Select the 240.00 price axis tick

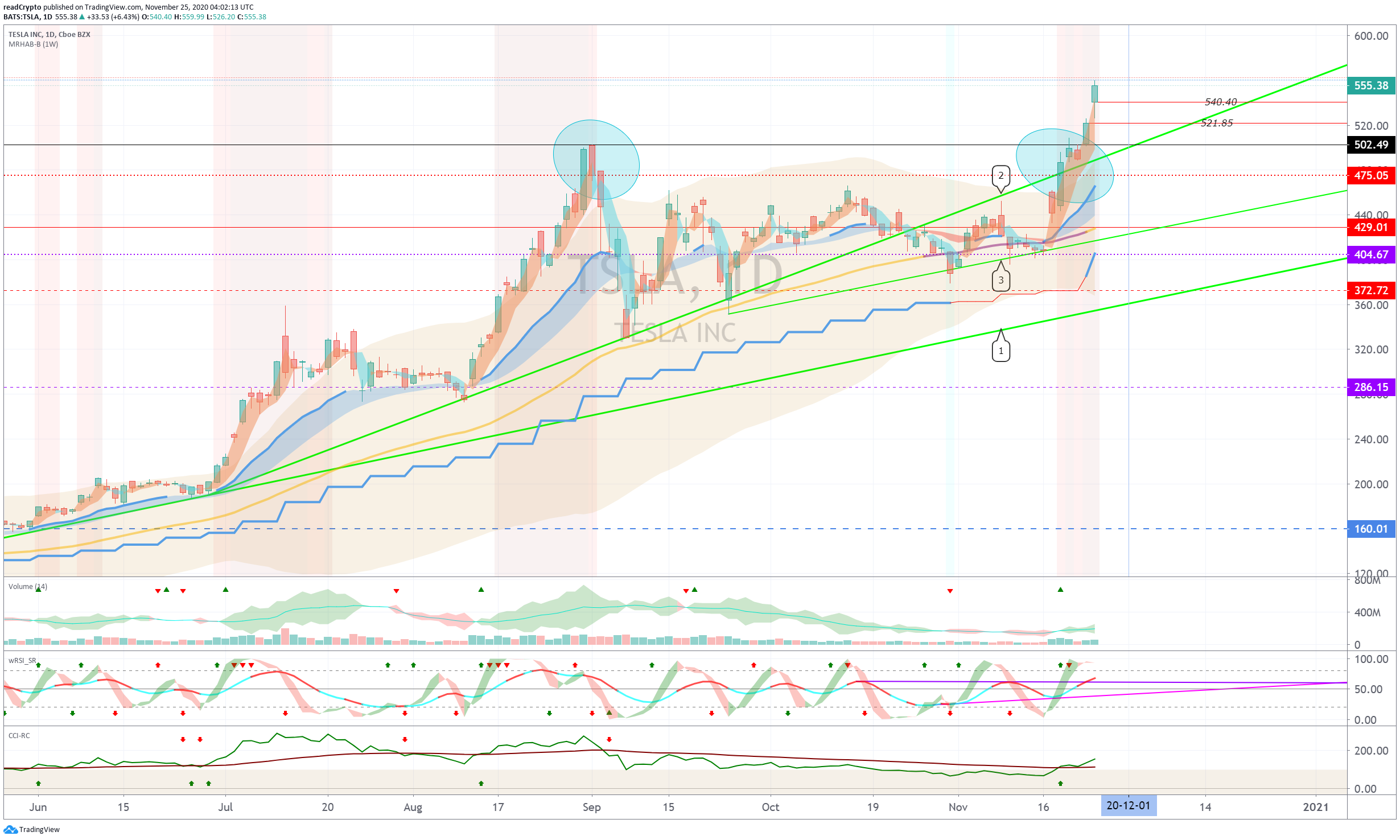click(1372, 439)
